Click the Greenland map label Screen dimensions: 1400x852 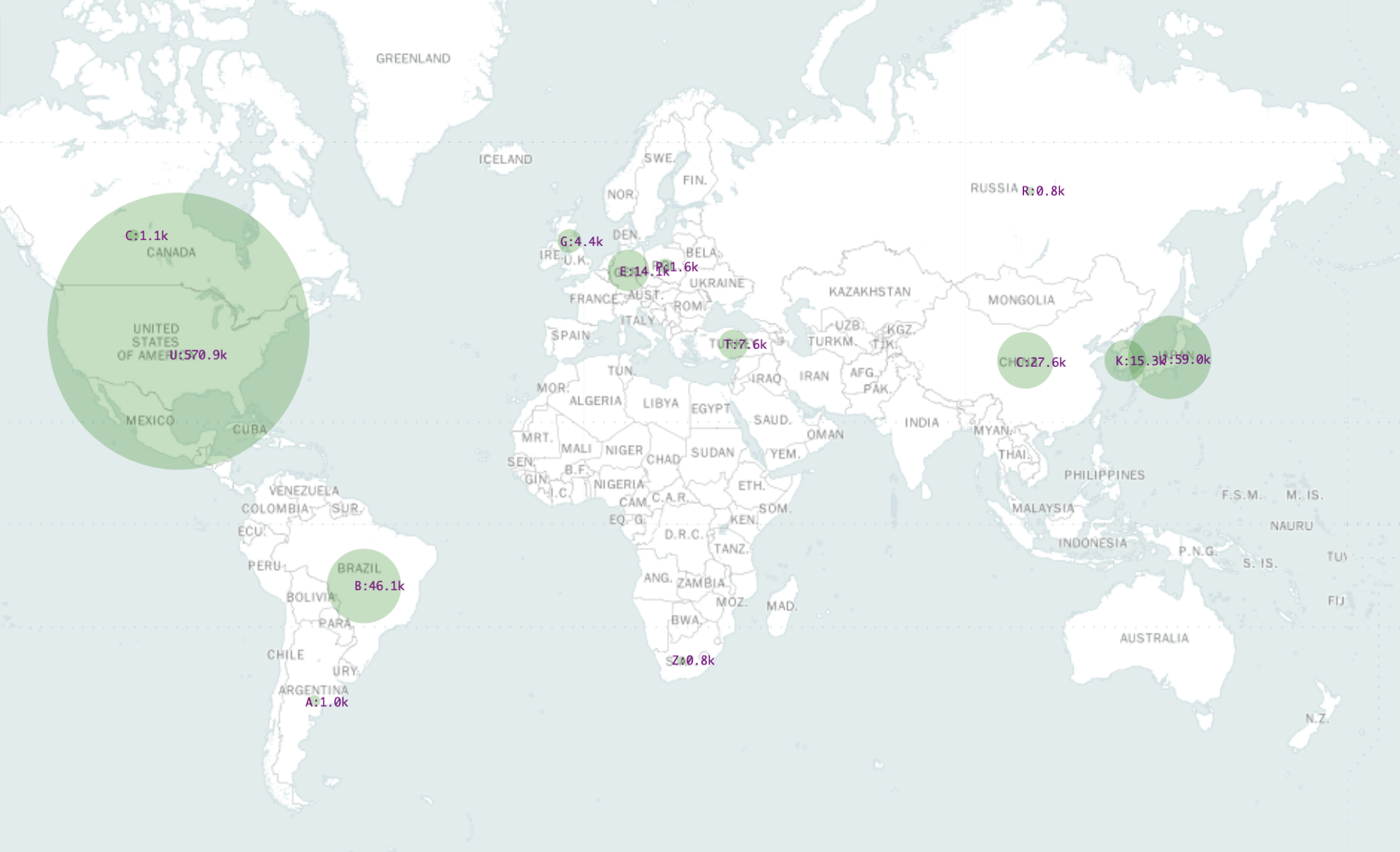point(413,58)
